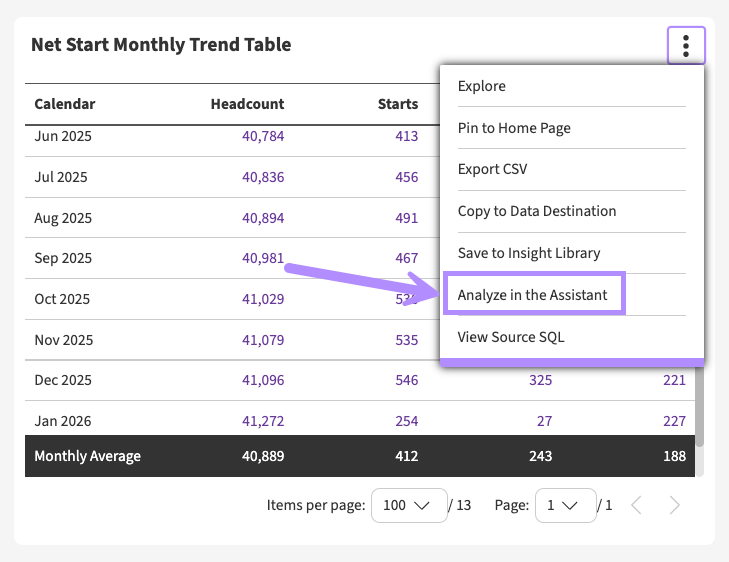This screenshot has height=562, width=729.
Task: Choose Copy to Data Destination
Action: [x=536, y=211]
